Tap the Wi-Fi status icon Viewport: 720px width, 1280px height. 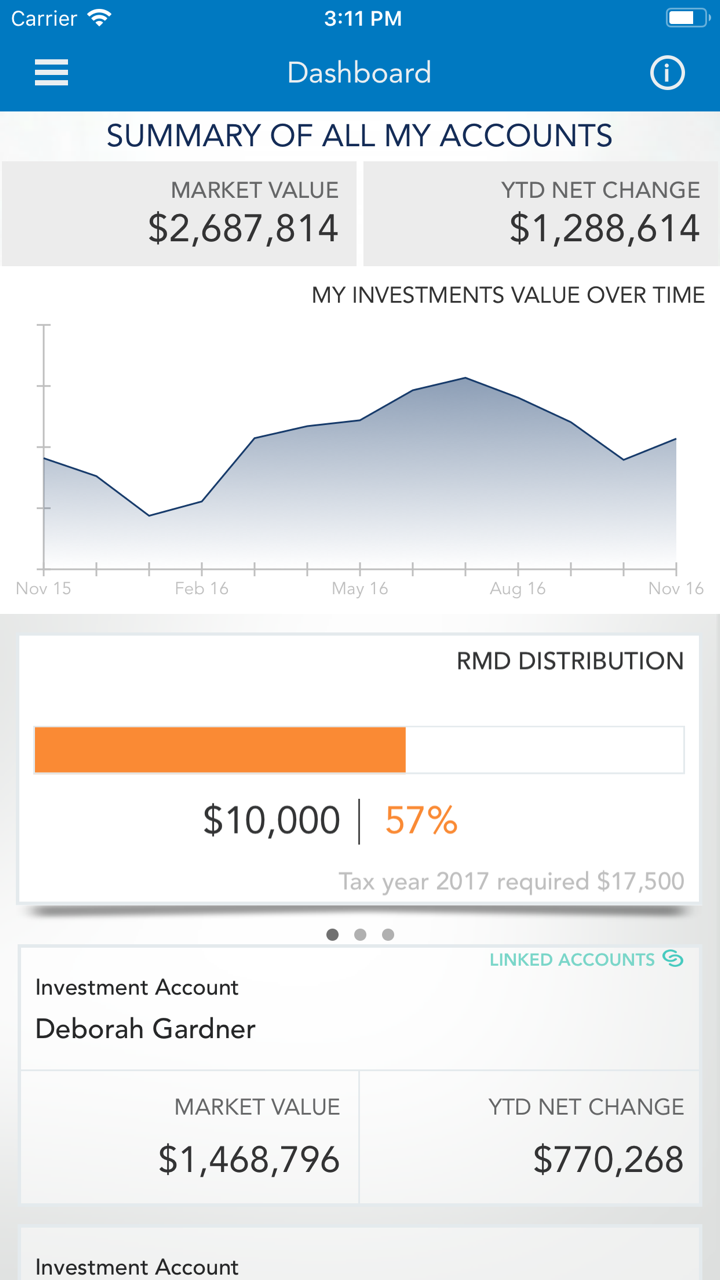tap(99, 18)
